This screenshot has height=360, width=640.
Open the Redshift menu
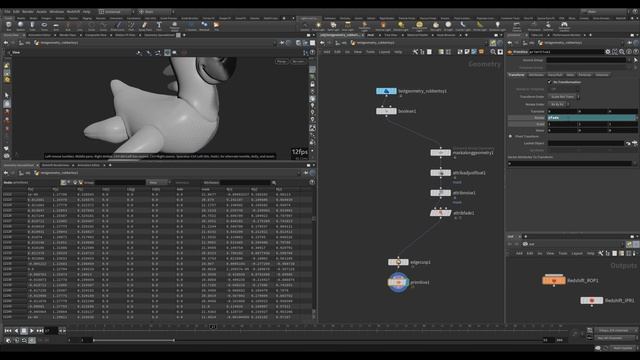pos(73,12)
